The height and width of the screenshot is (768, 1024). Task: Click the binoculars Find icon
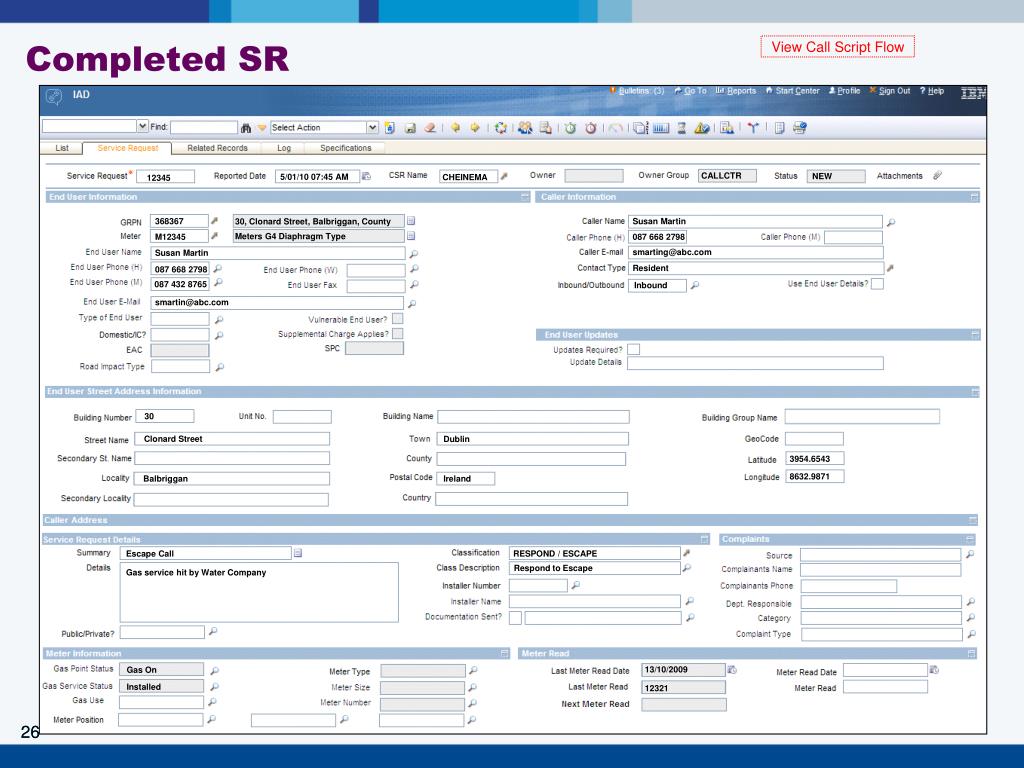coord(247,127)
